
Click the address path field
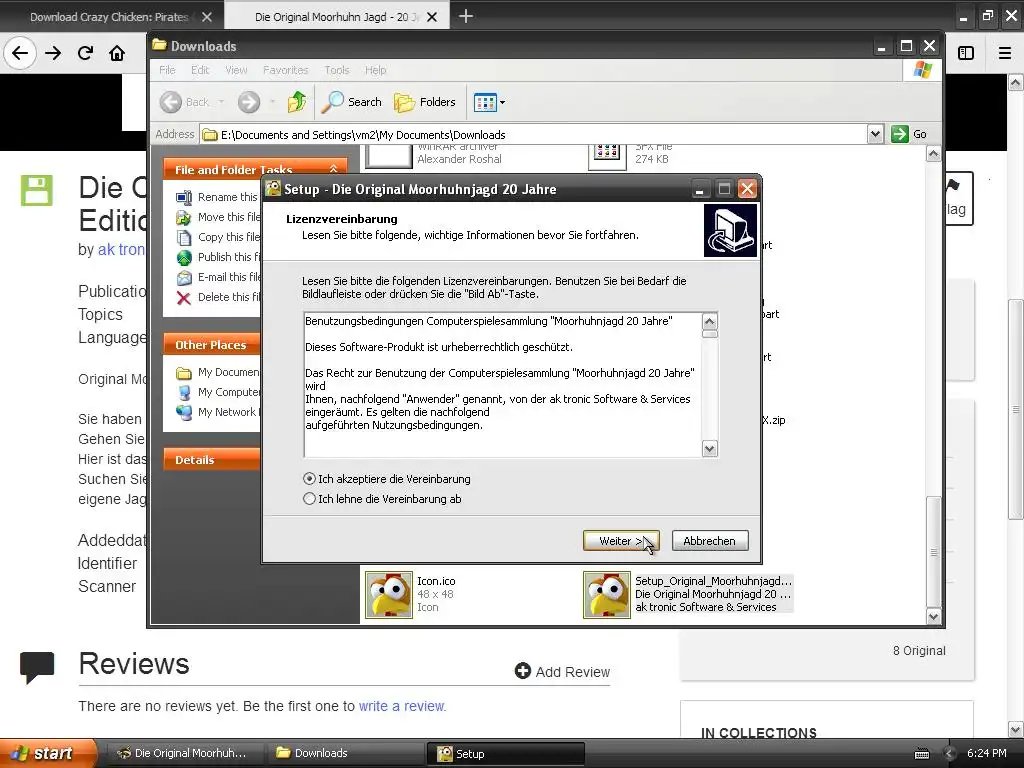pyautogui.click(x=534, y=135)
